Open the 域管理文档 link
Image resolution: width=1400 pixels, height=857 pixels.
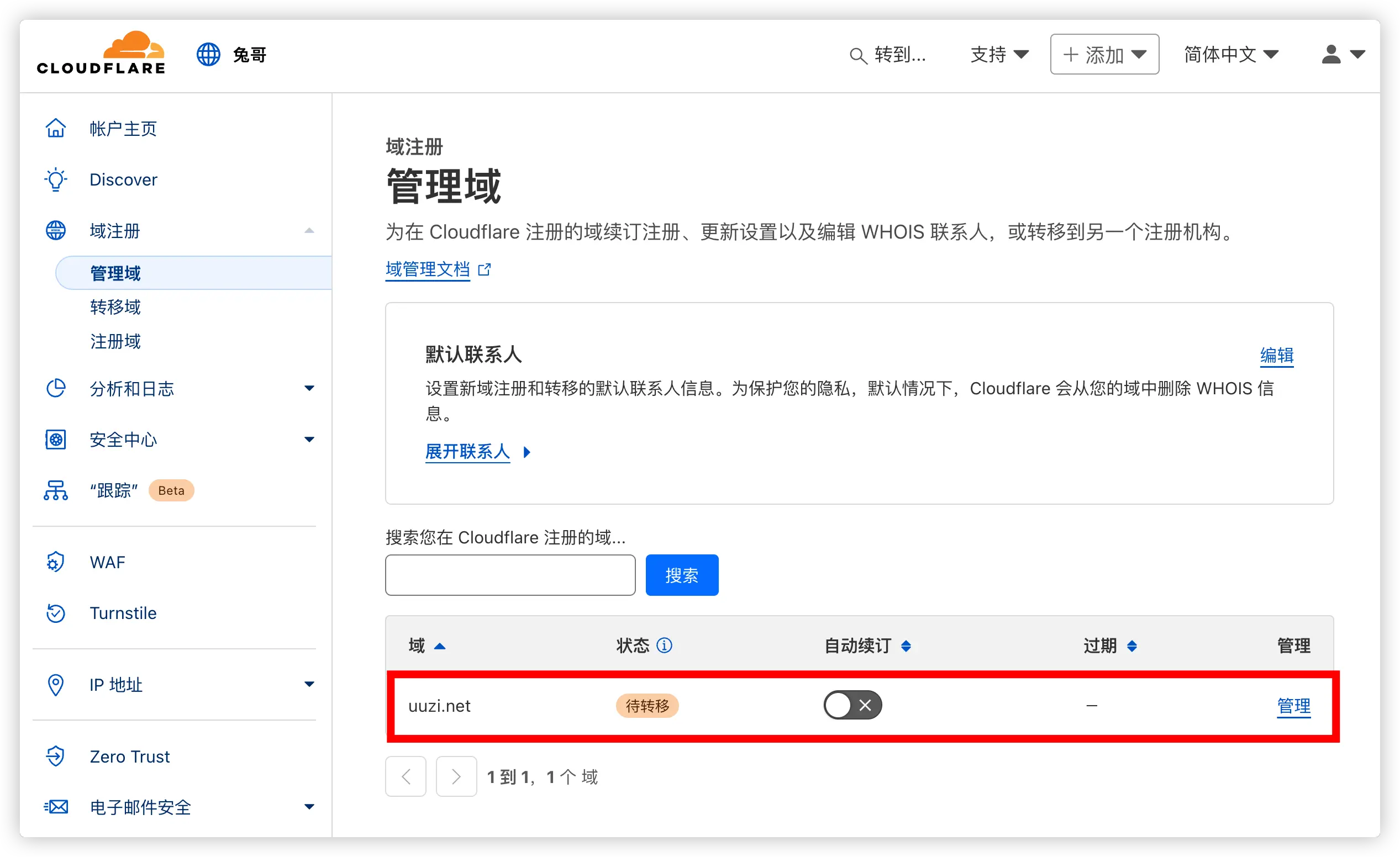pos(428,269)
